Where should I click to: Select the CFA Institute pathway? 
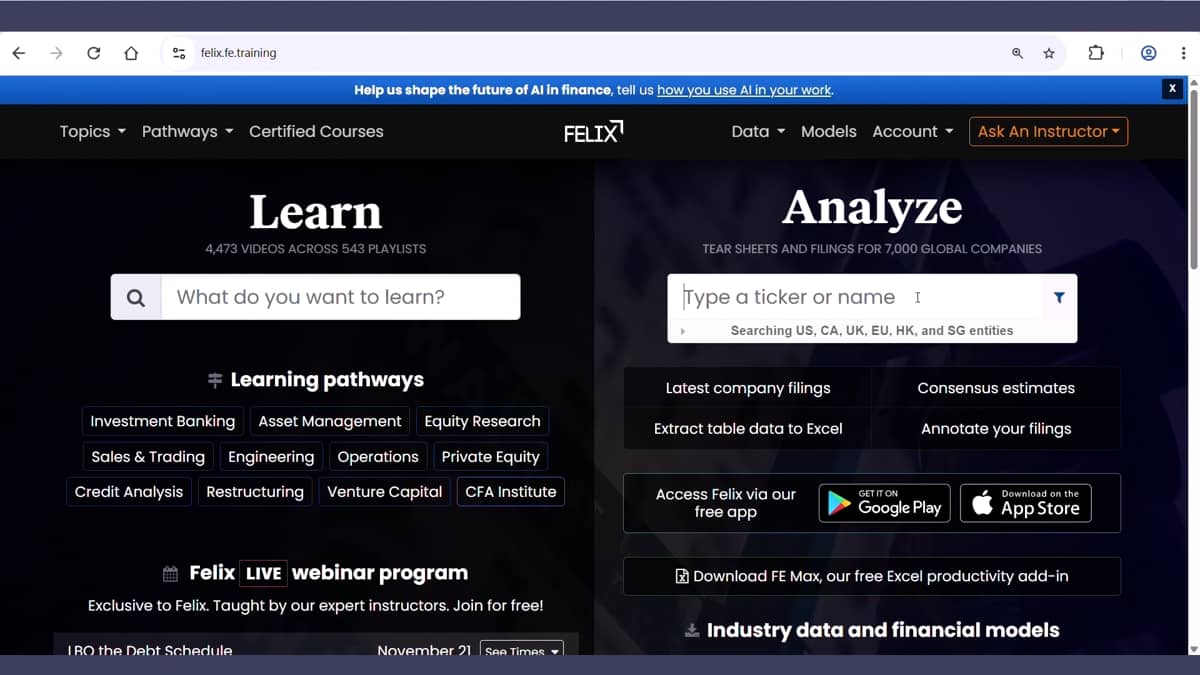[511, 491]
